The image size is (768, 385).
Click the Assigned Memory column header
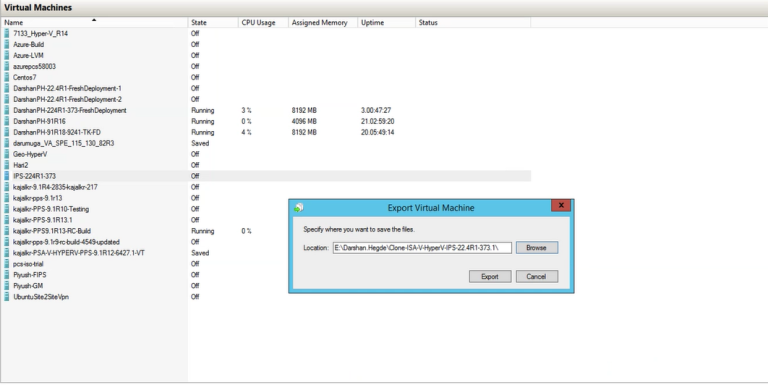tap(323, 23)
